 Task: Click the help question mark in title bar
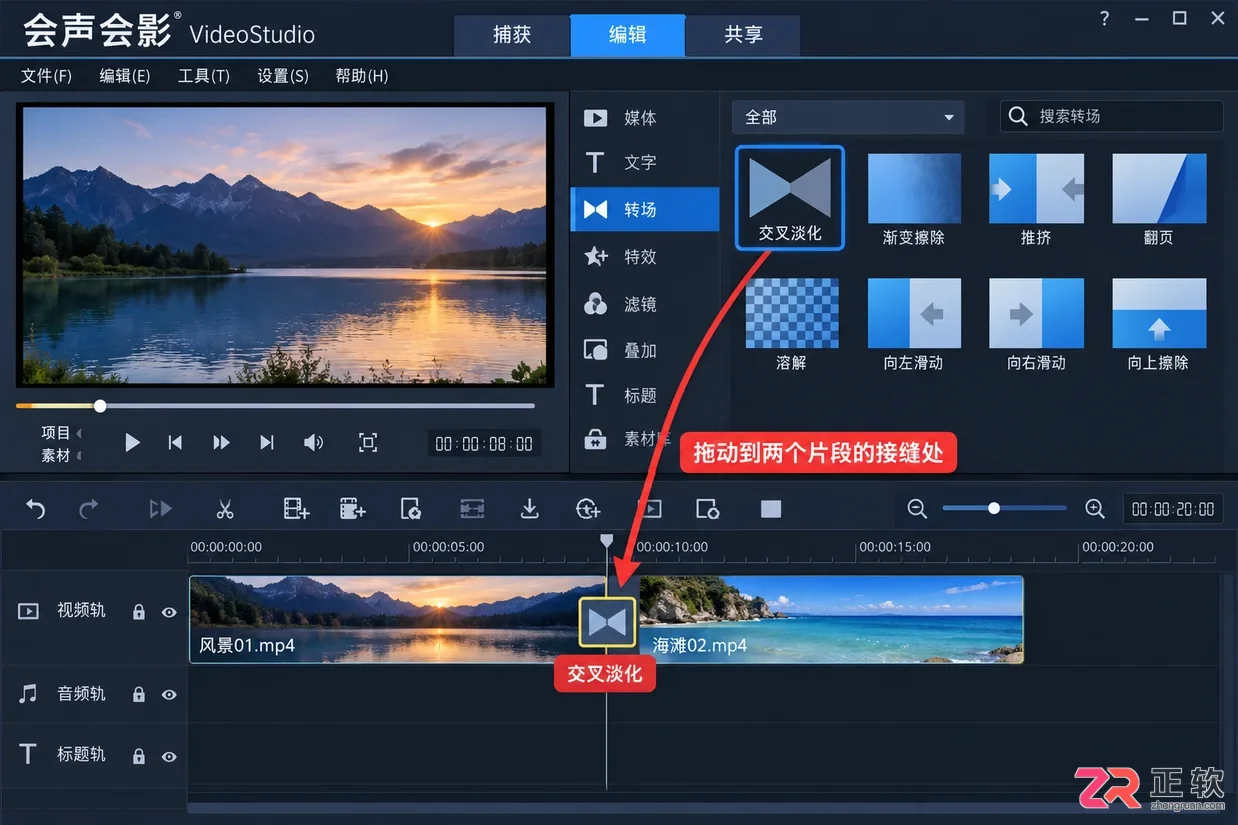click(1104, 18)
